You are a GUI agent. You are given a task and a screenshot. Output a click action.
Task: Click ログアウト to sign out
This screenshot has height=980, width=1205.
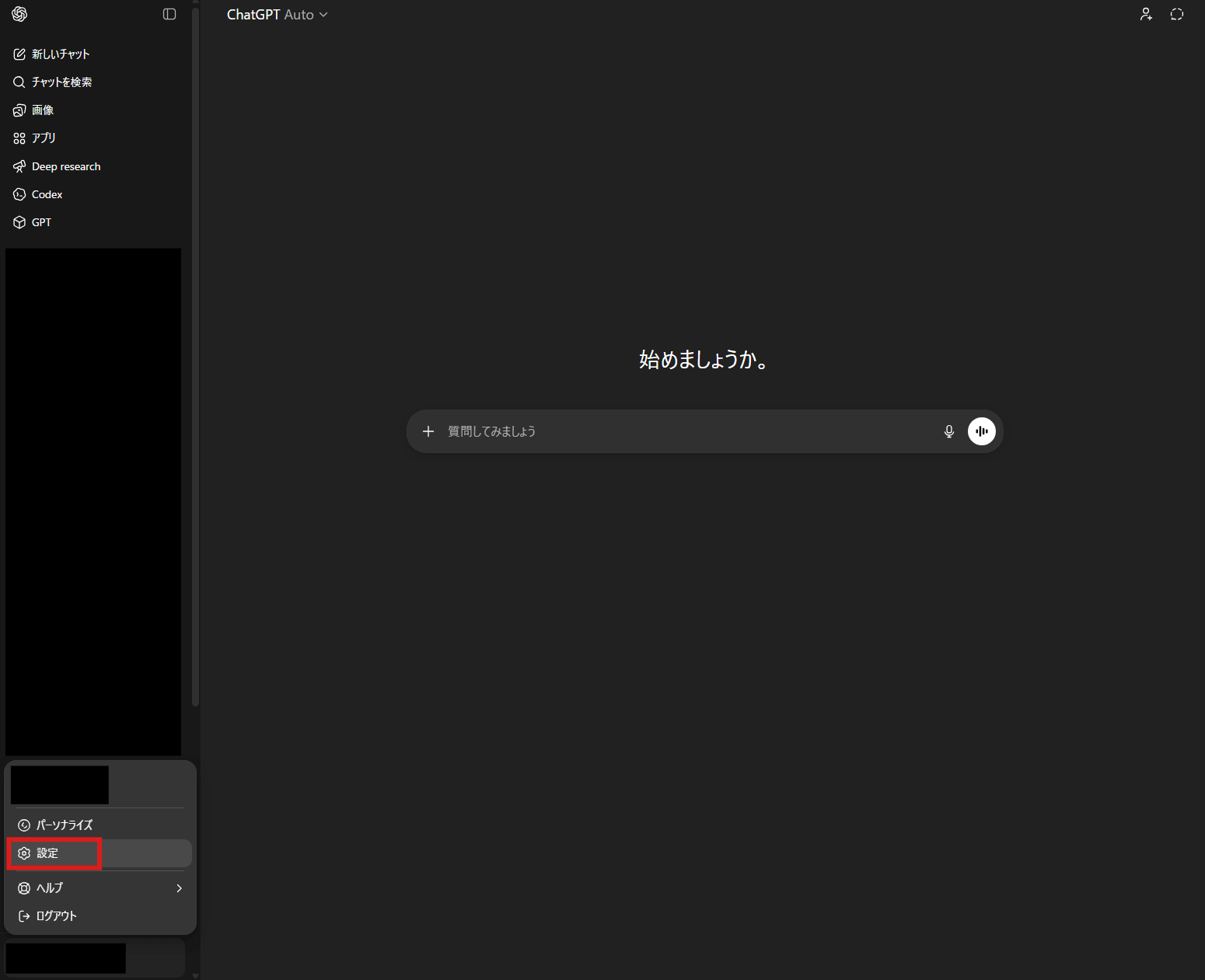click(56, 916)
